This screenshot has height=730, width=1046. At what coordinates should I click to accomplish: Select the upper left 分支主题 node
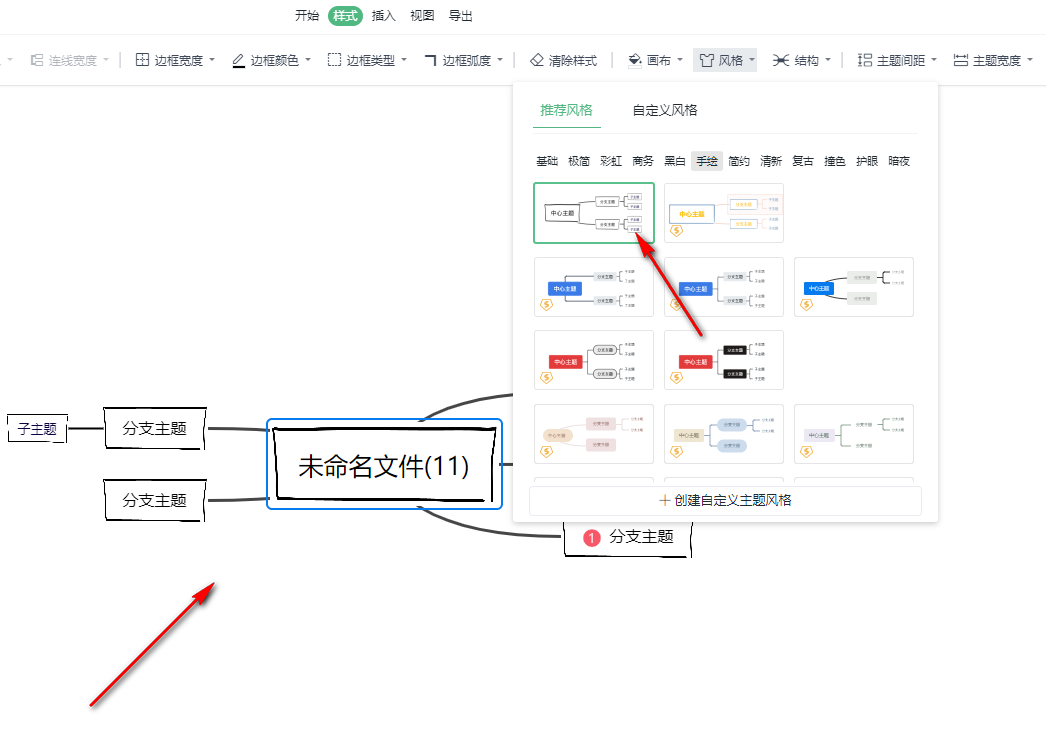click(x=155, y=428)
